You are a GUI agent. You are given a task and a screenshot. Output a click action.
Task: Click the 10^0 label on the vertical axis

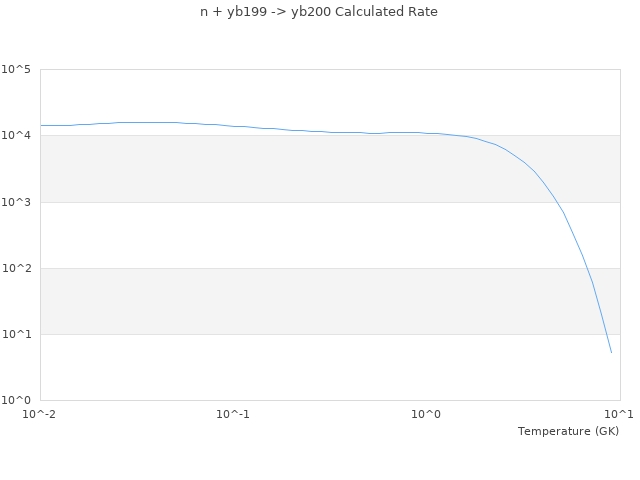16,400
